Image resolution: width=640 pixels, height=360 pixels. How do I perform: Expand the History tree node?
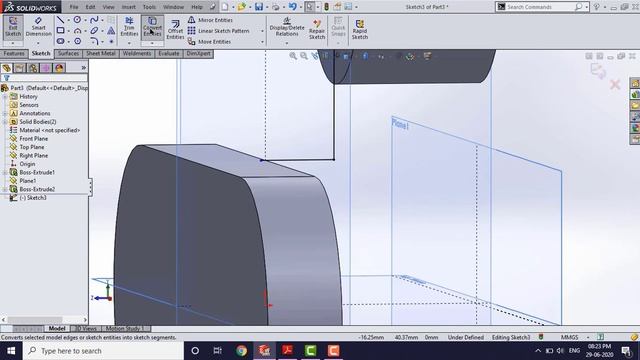coord(5,97)
